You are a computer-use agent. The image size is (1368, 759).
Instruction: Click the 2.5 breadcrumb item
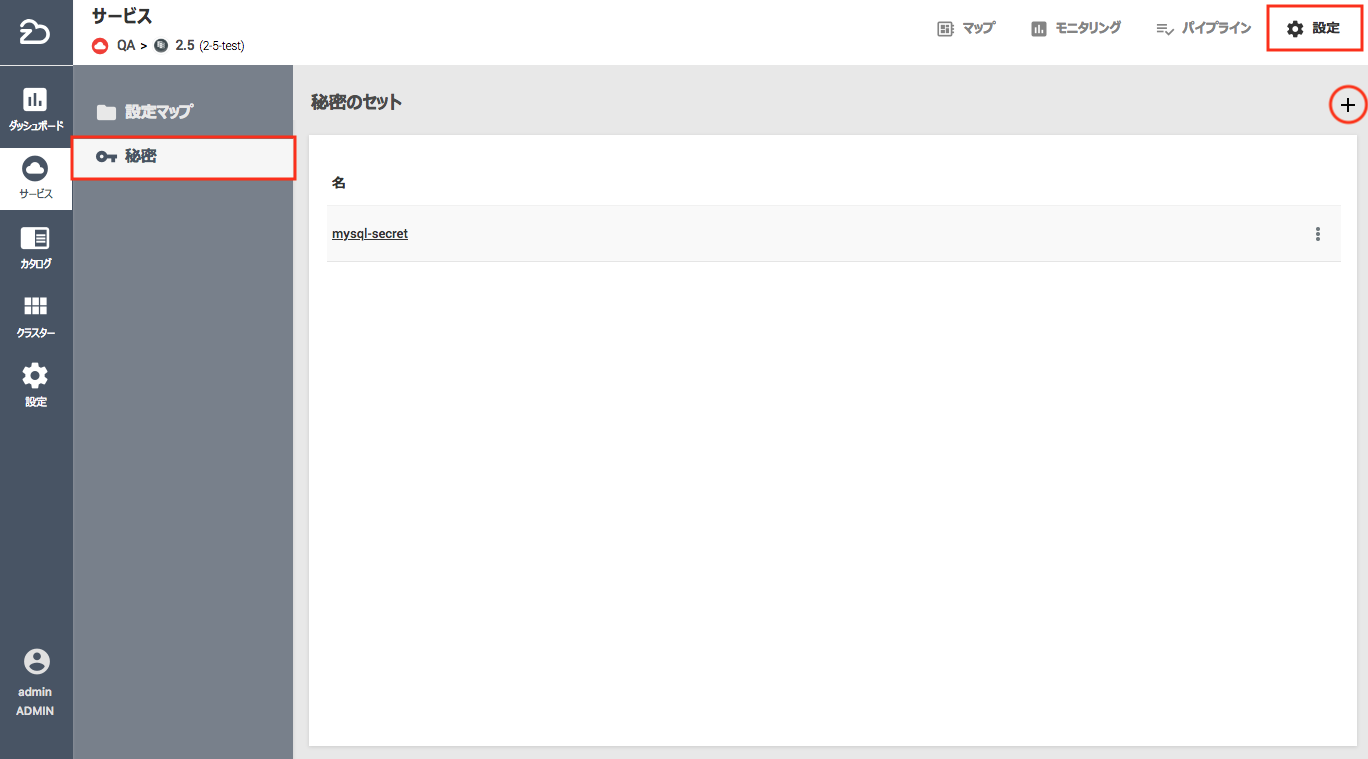(185, 46)
